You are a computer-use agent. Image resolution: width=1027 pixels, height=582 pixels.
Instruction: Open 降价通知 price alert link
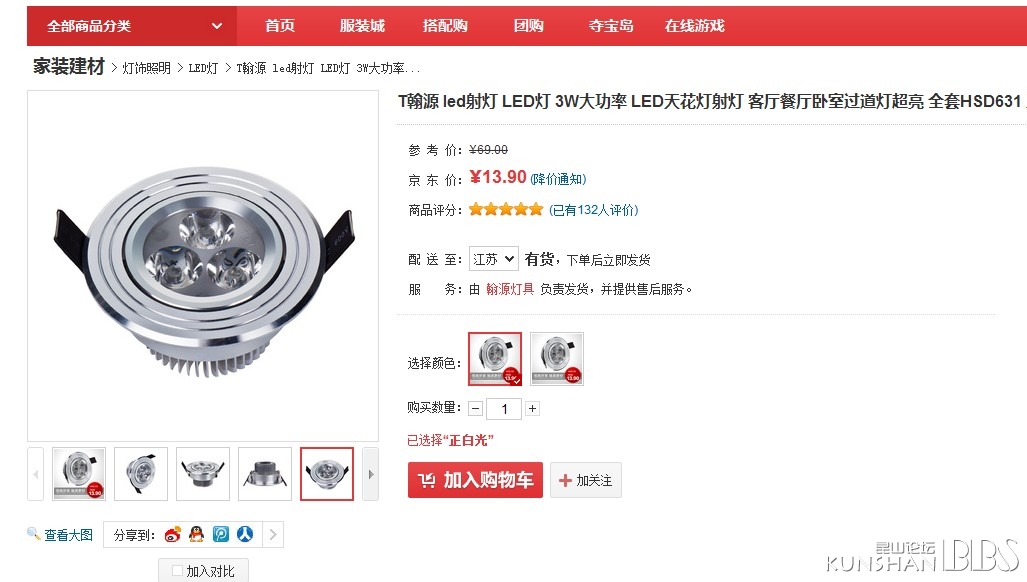[558, 179]
